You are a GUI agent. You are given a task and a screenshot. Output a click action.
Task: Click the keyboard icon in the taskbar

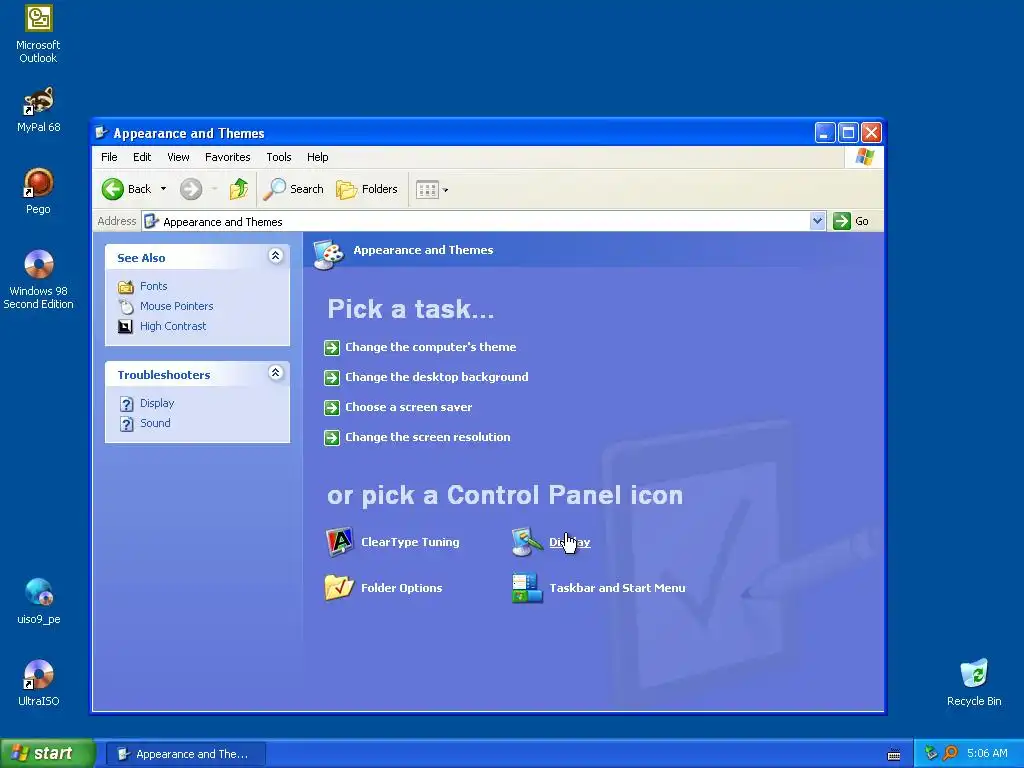pyautogui.click(x=893, y=755)
